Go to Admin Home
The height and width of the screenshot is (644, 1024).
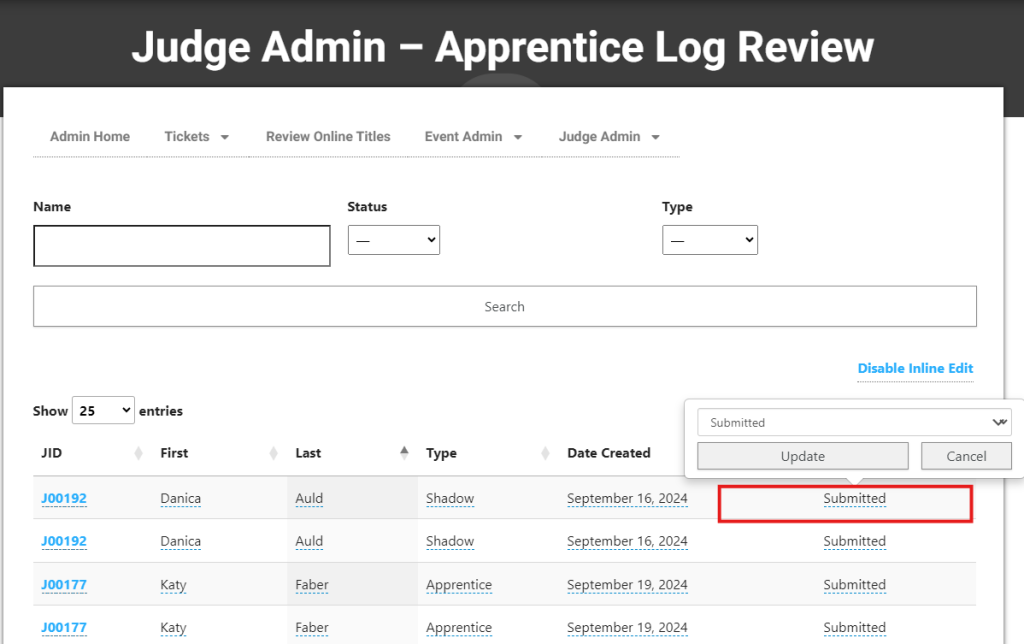point(90,137)
